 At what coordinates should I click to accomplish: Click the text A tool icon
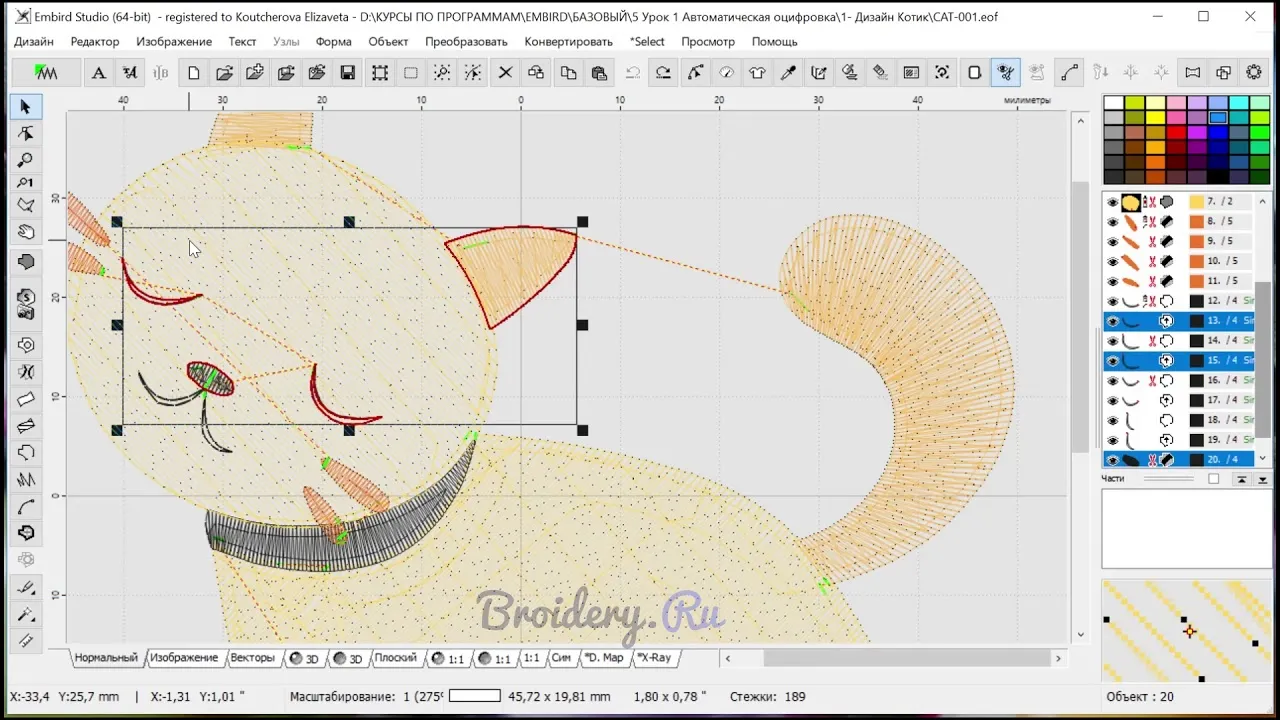[x=98, y=72]
